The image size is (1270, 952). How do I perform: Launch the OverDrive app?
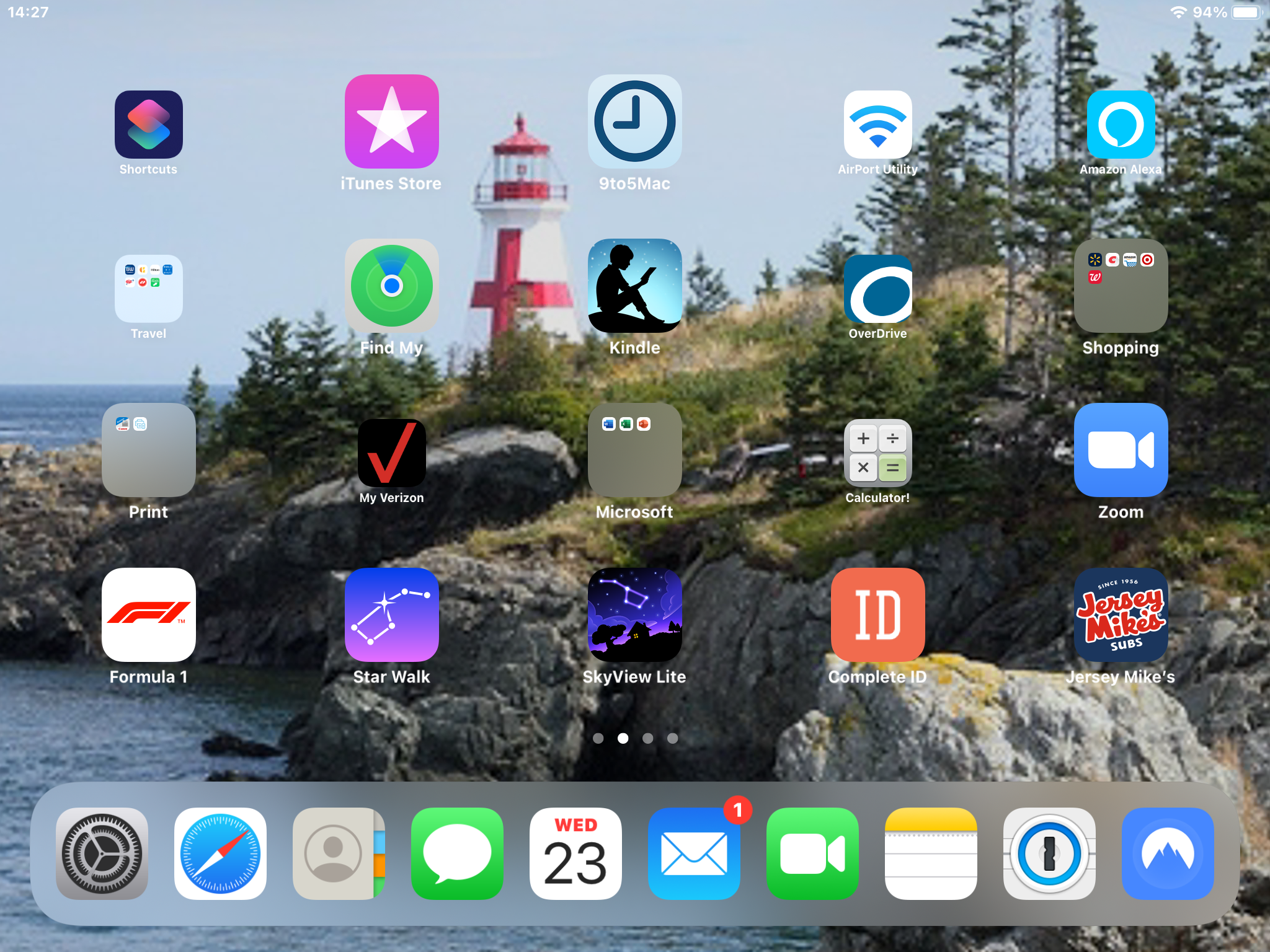tap(877, 288)
